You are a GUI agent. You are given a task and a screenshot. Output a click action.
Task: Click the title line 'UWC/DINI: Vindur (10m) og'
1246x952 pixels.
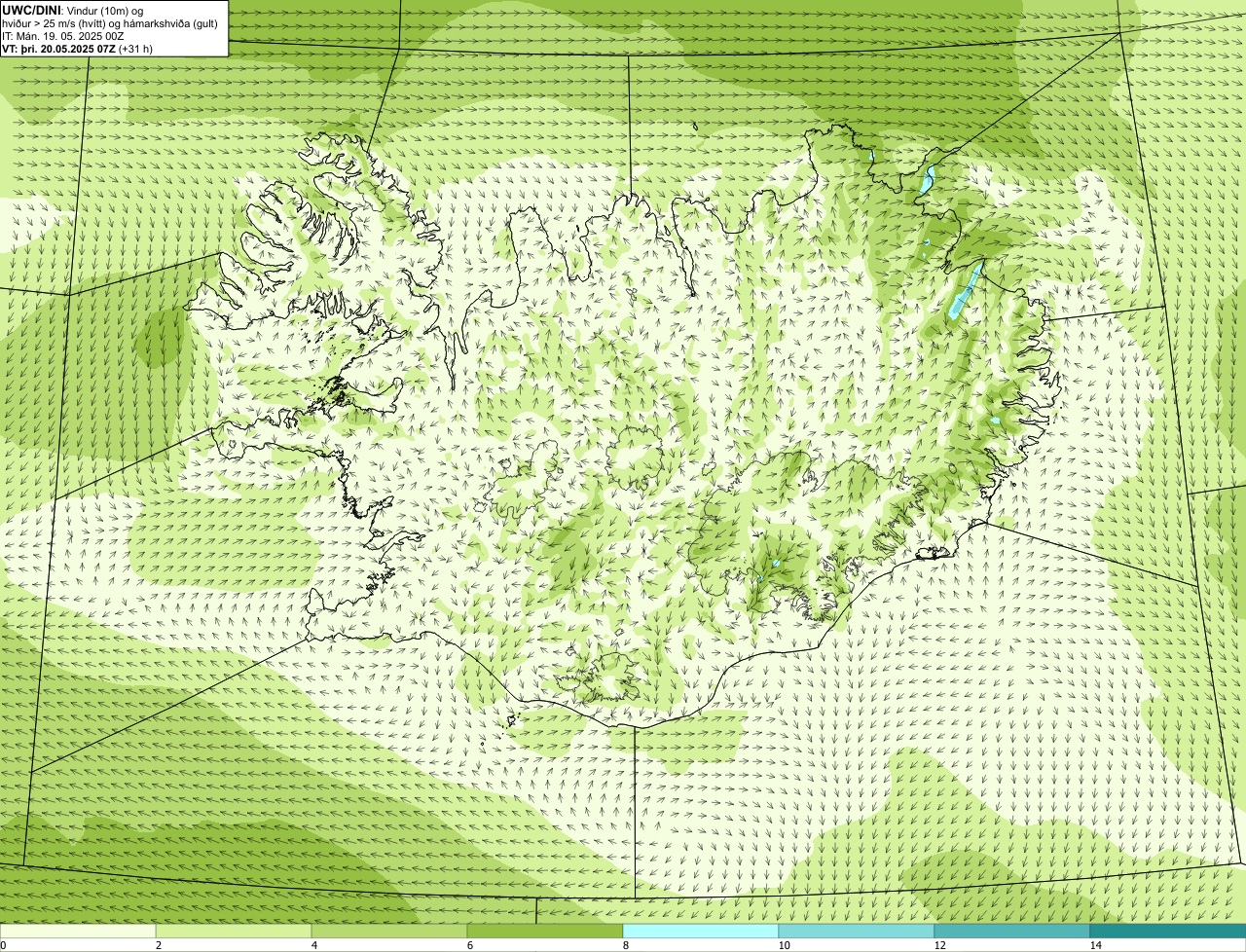pyautogui.click(x=74, y=10)
